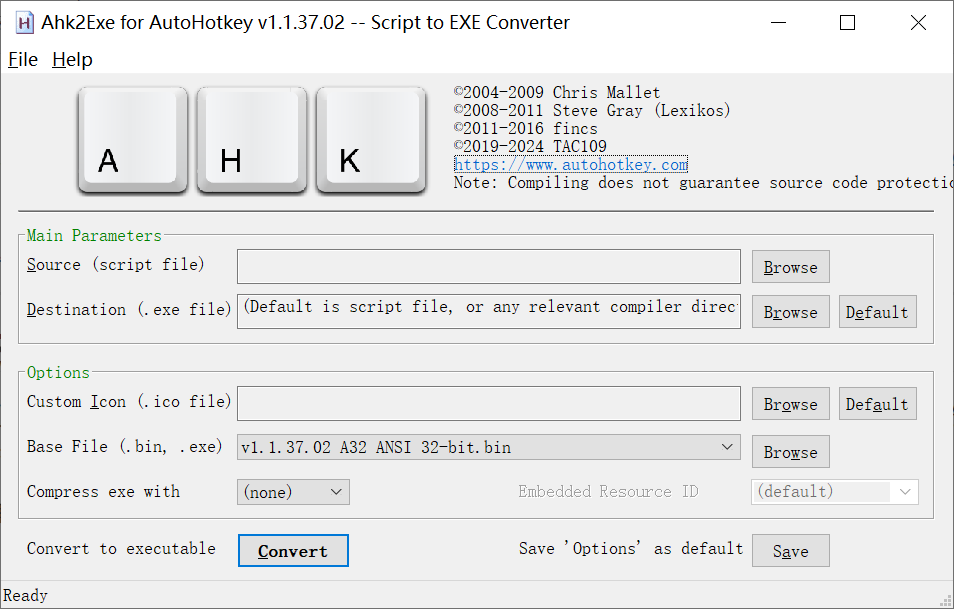Focus the Destination exe file field
954x609 pixels.
pyautogui.click(x=489, y=311)
